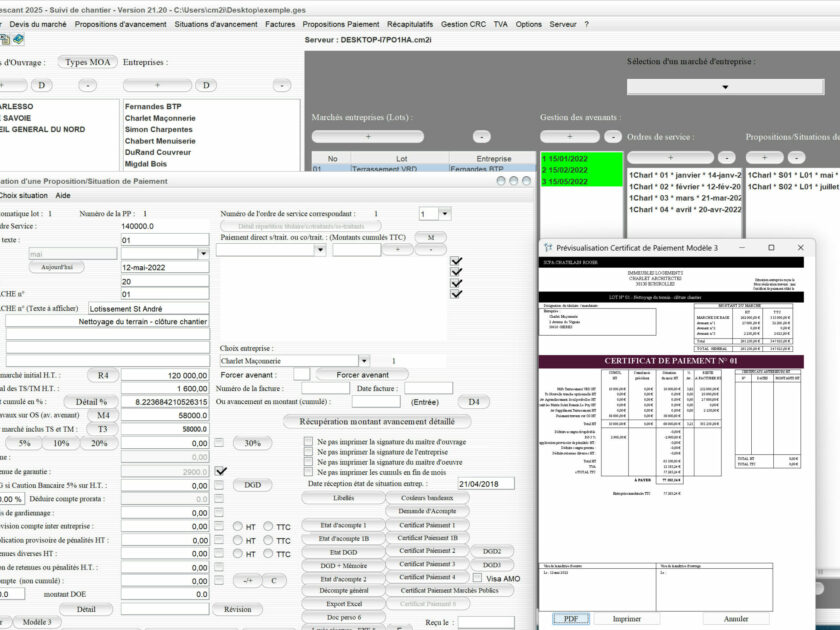Image resolution: width=840 pixels, height=630 pixels.
Task: Expand the service order number dropdown
Action: 445,214
